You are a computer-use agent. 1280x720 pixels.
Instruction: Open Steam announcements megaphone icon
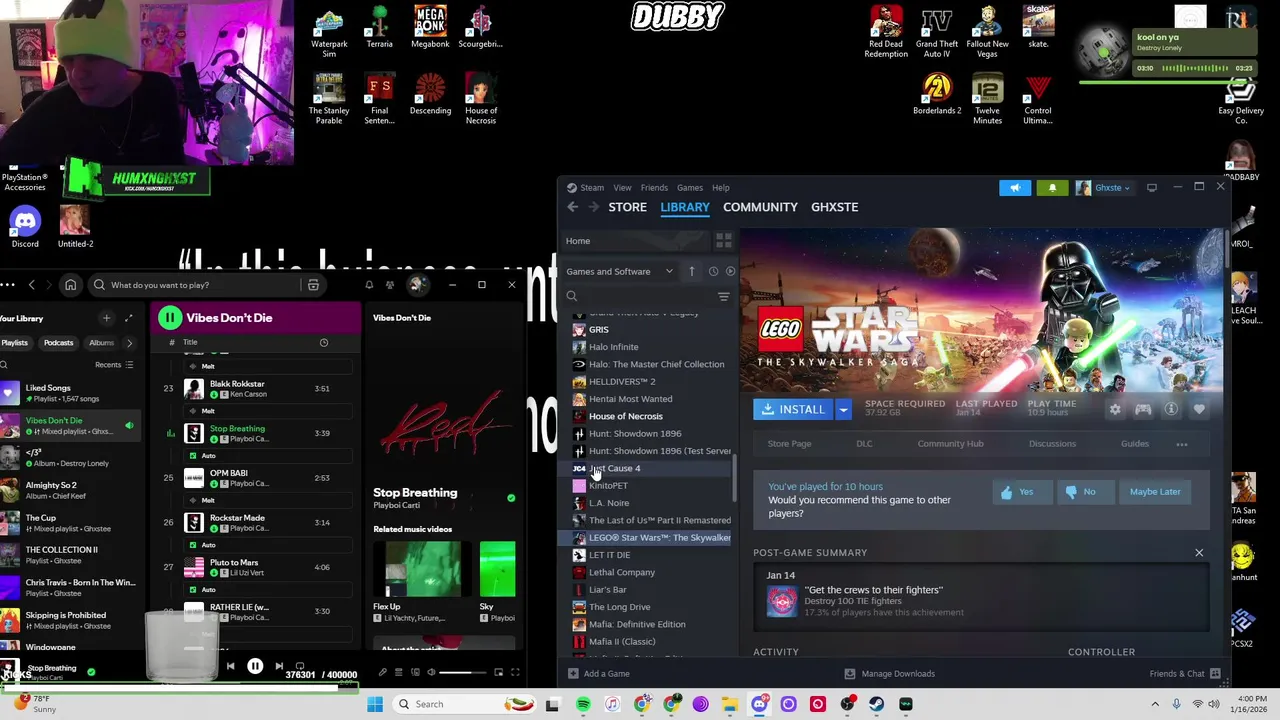click(x=1015, y=187)
